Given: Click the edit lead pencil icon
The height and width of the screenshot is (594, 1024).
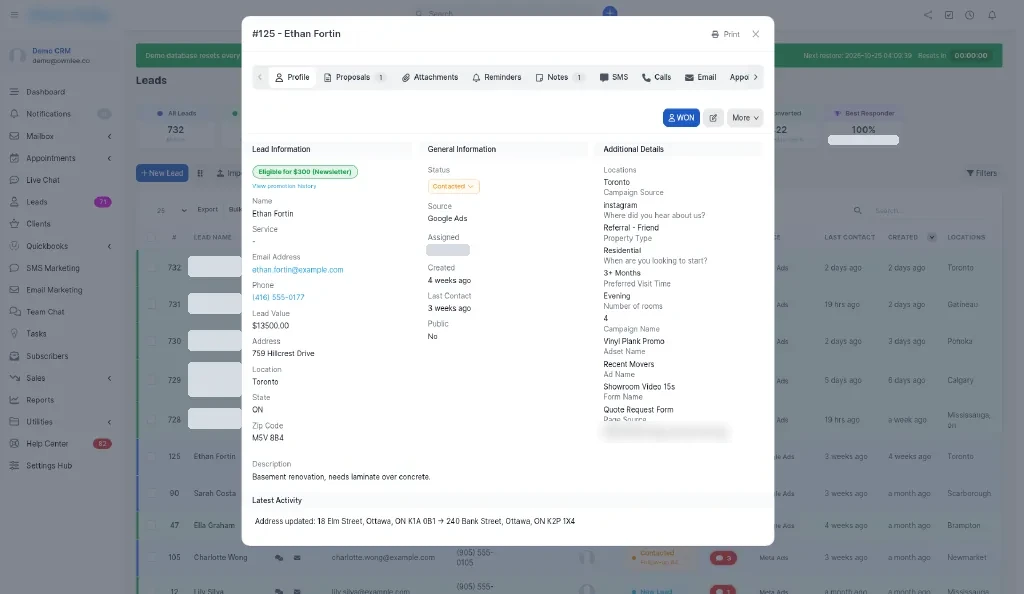Looking at the screenshot, I should point(713,118).
